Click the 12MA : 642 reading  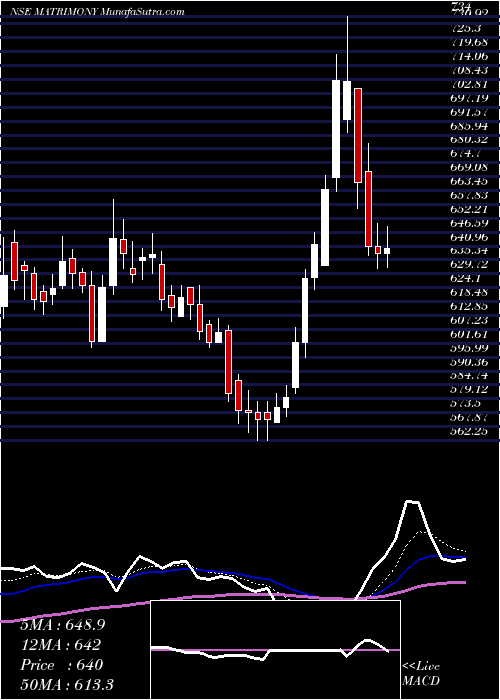click(61, 645)
